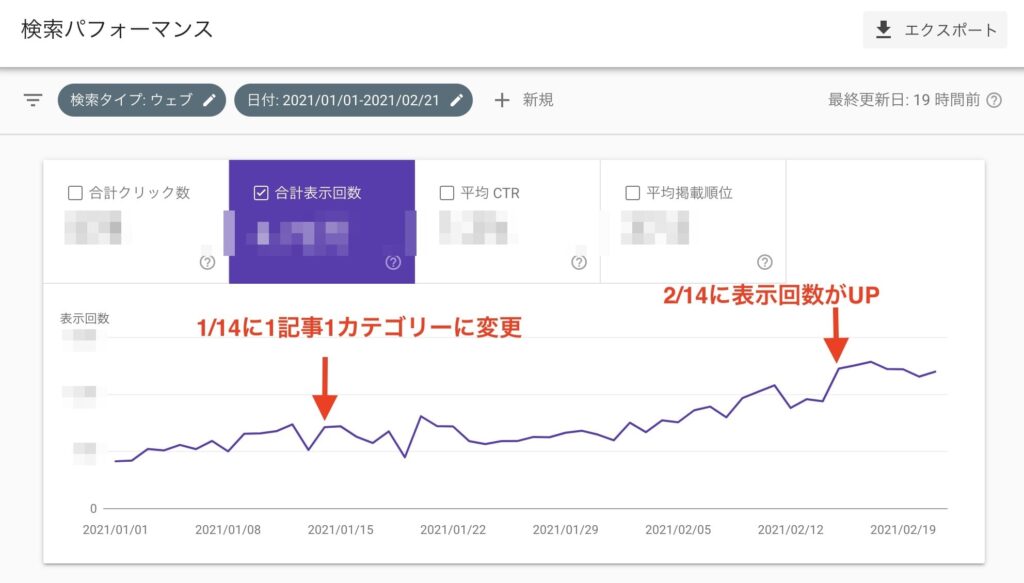The width and height of the screenshot is (1024, 583).
Task: Open help icon in 平均 CTR card
Action: pos(579,262)
